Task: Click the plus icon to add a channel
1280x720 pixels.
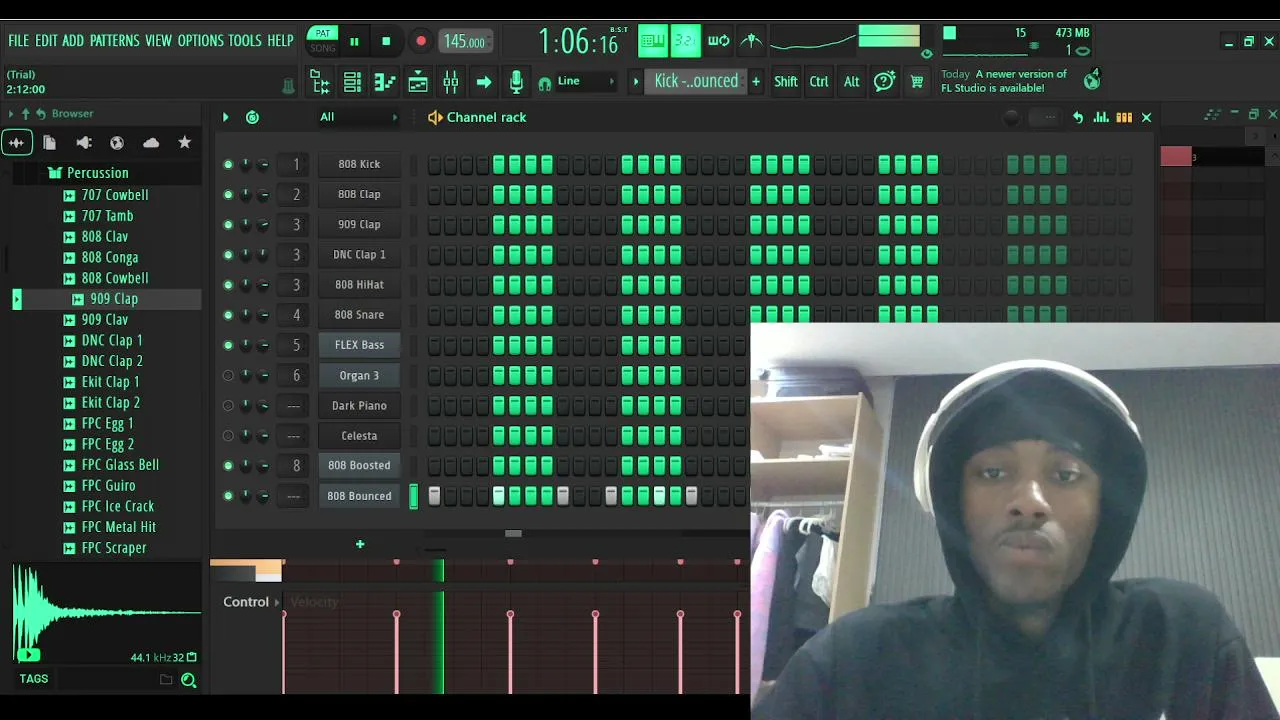Action: [360, 544]
